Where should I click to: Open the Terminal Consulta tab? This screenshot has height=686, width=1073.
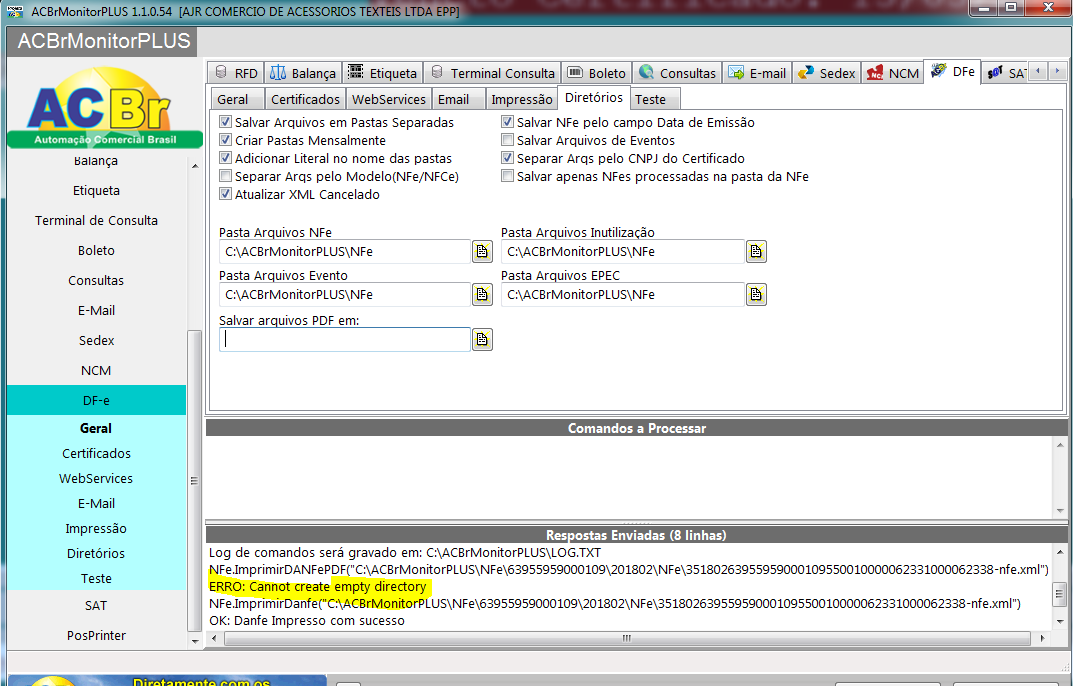[x=493, y=73]
